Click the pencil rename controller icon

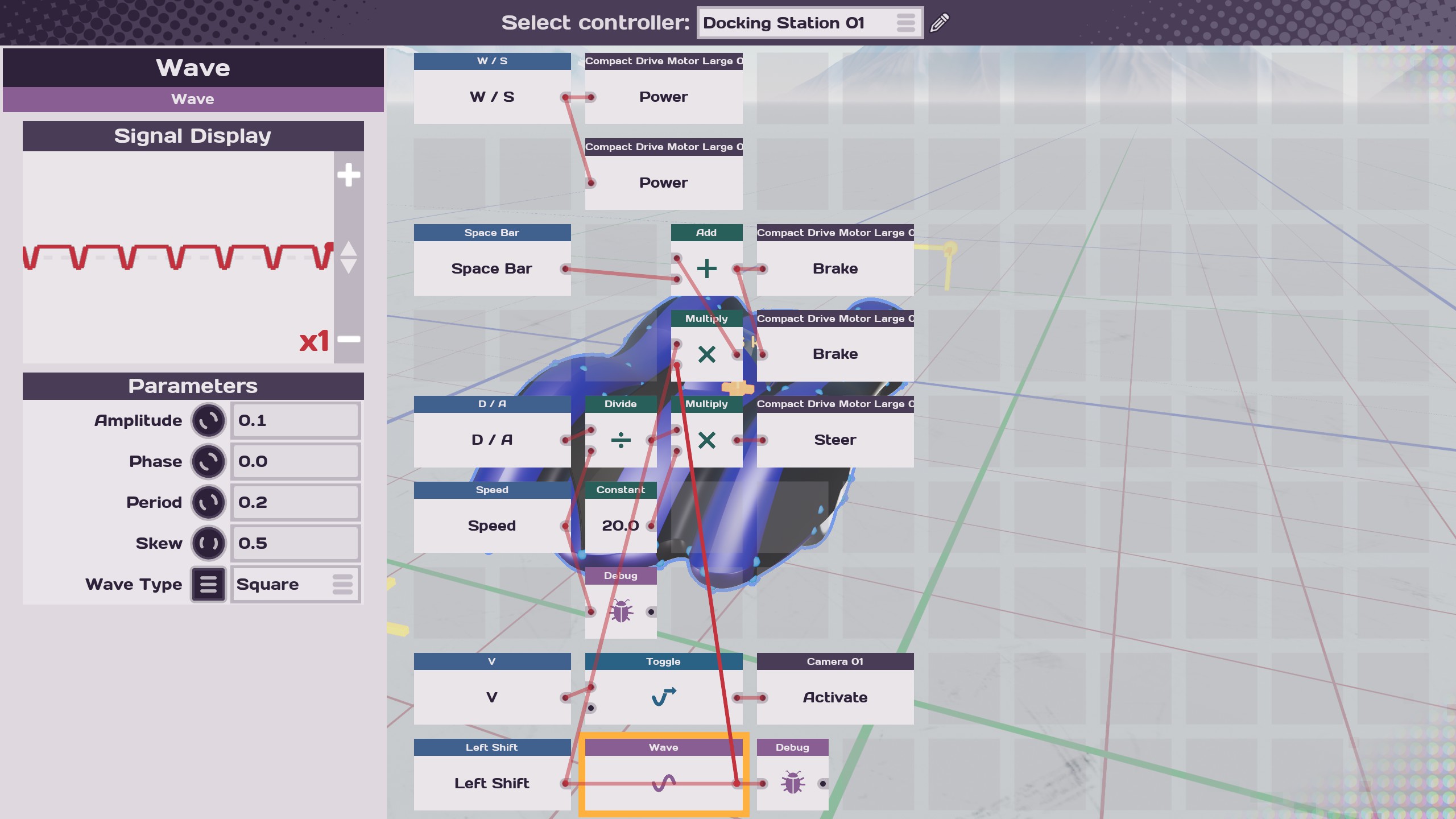point(940,23)
